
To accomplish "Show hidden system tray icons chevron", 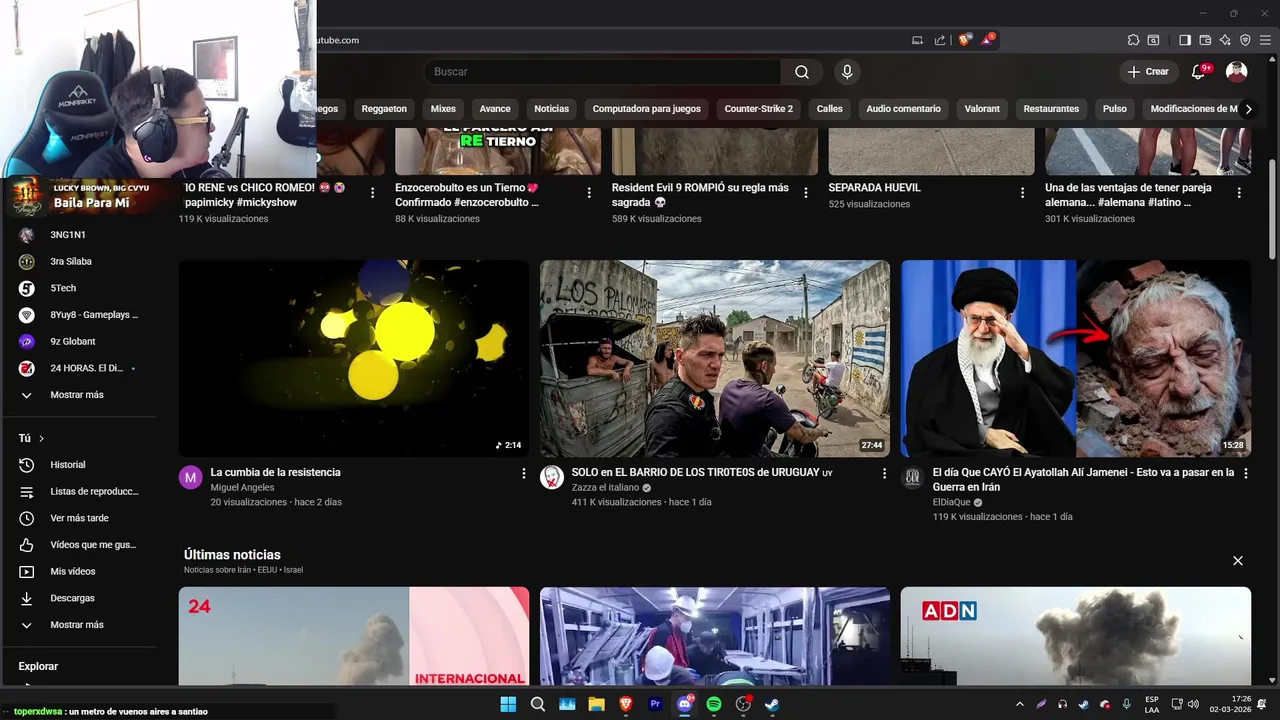I will (x=1019, y=704).
